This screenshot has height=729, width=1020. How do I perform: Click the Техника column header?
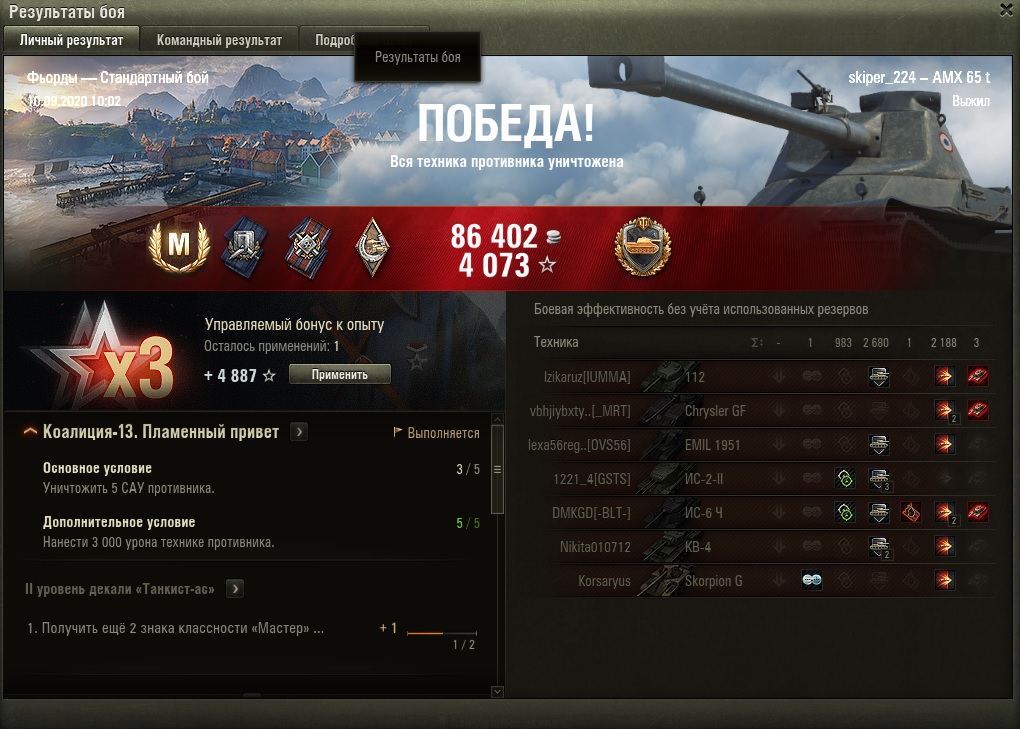(556, 342)
